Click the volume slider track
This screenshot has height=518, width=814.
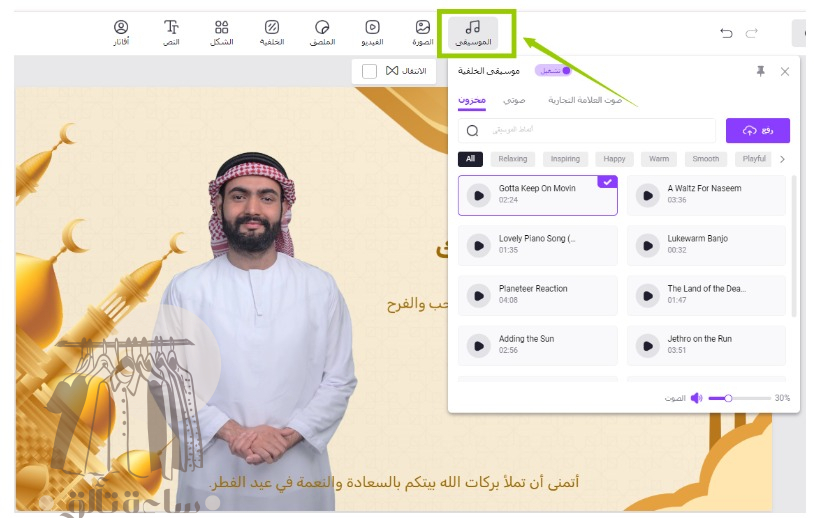[x=750, y=398]
